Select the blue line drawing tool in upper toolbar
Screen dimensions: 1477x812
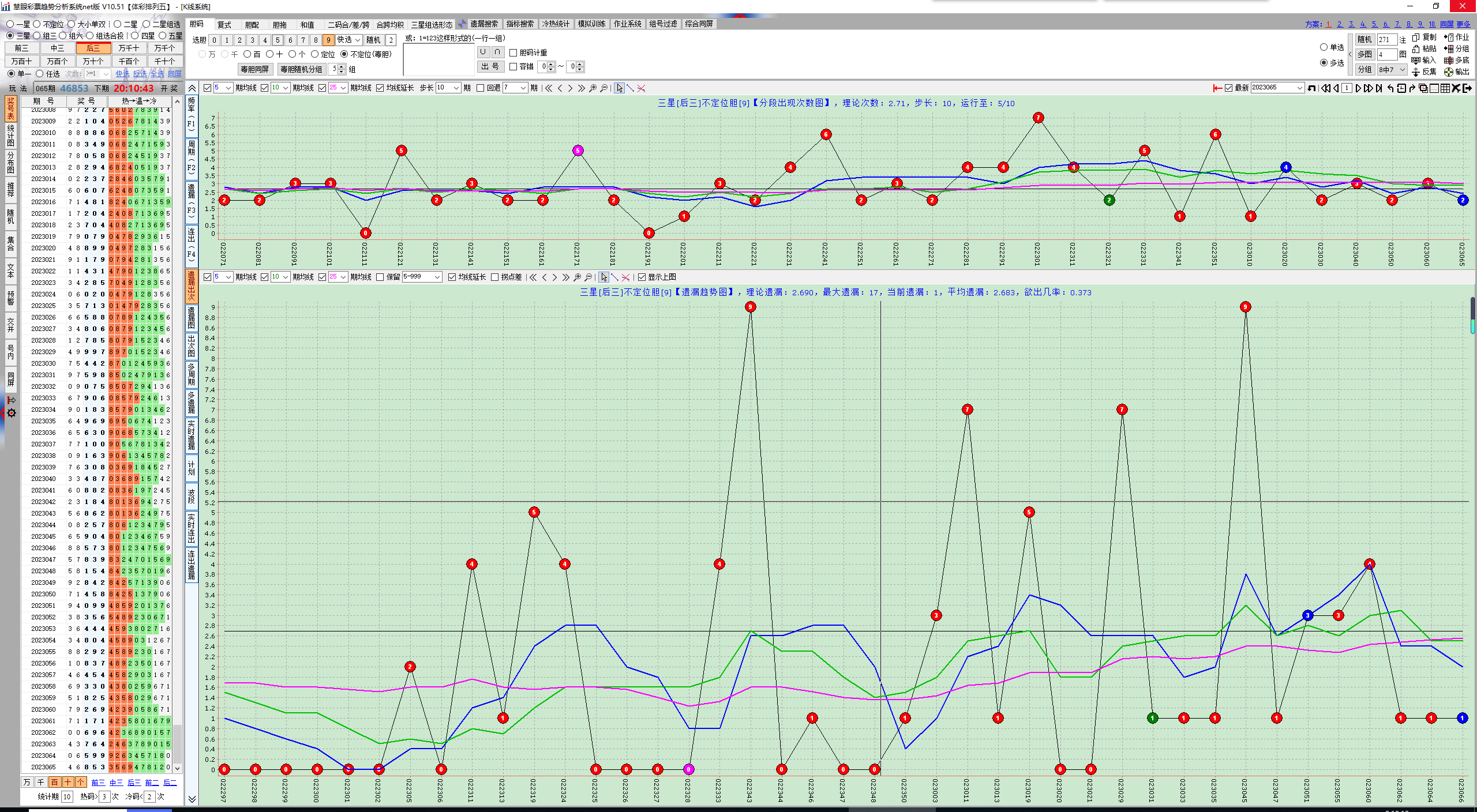[630, 88]
